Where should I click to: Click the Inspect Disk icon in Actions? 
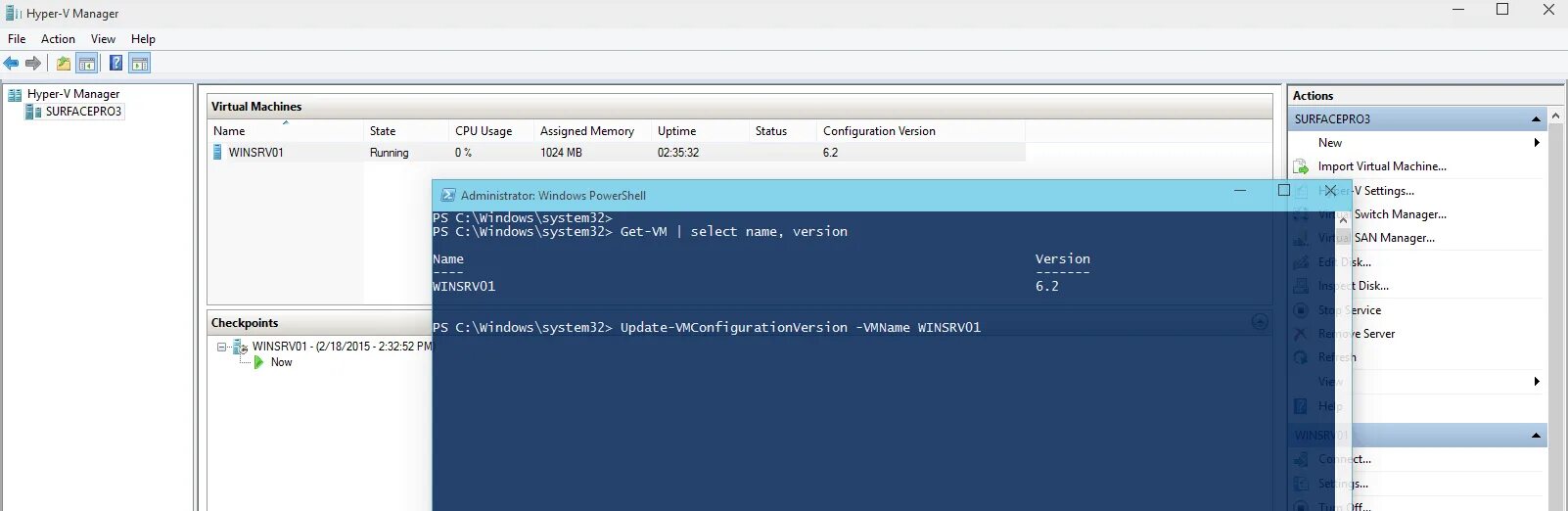click(1301, 286)
